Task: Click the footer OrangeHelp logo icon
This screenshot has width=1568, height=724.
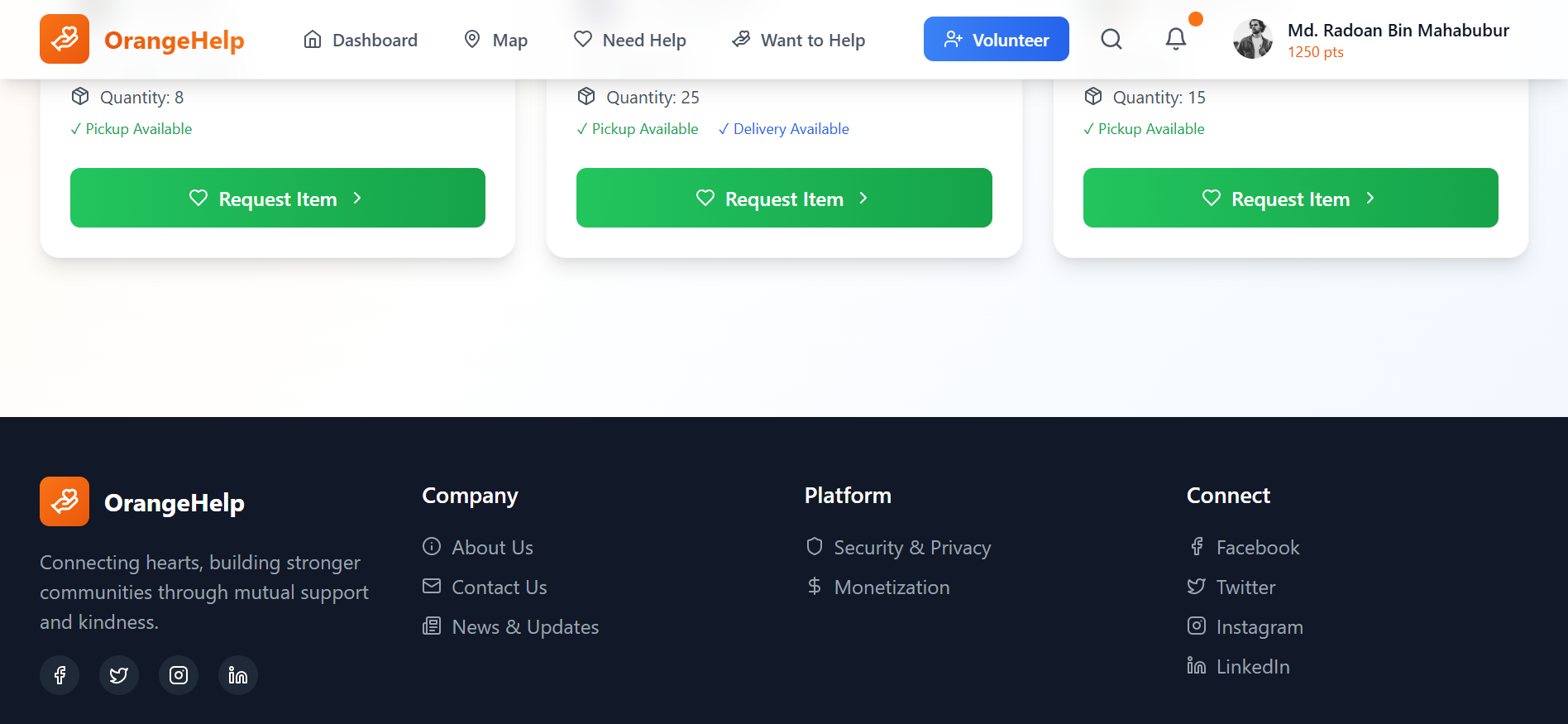Action: (x=65, y=501)
